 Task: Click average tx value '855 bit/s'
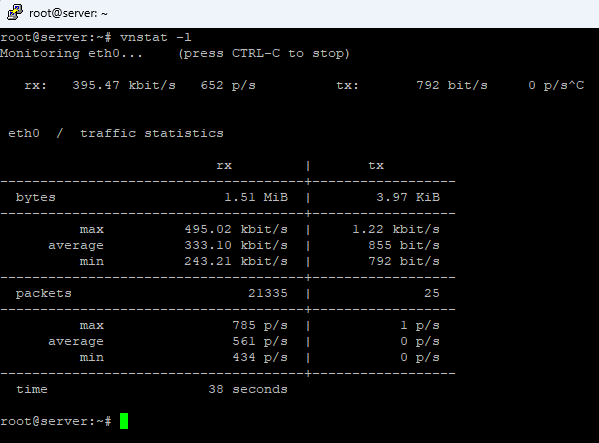coord(404,246)
